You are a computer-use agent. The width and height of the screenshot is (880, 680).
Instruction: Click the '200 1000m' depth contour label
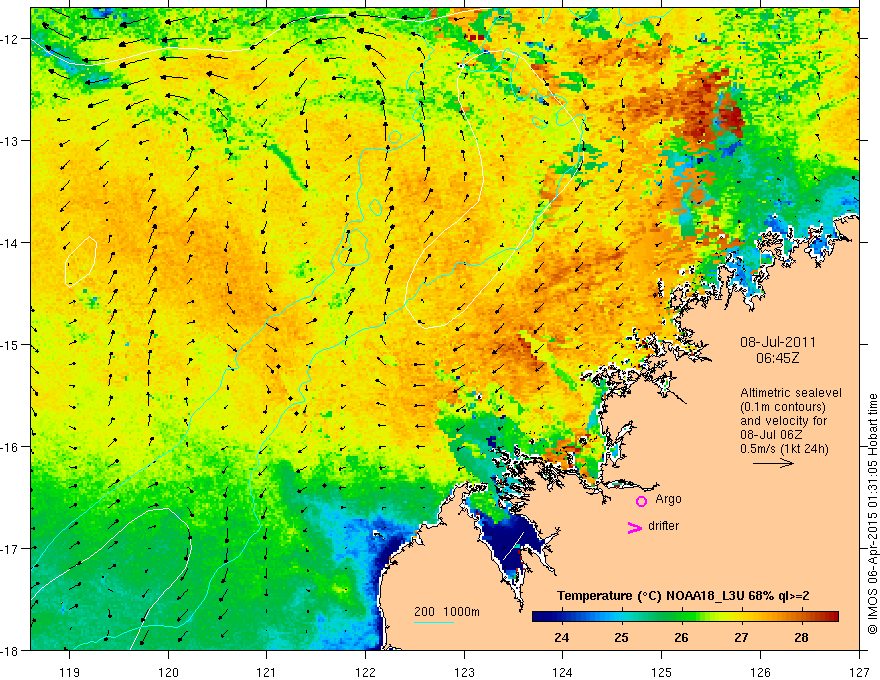[447, 612]
